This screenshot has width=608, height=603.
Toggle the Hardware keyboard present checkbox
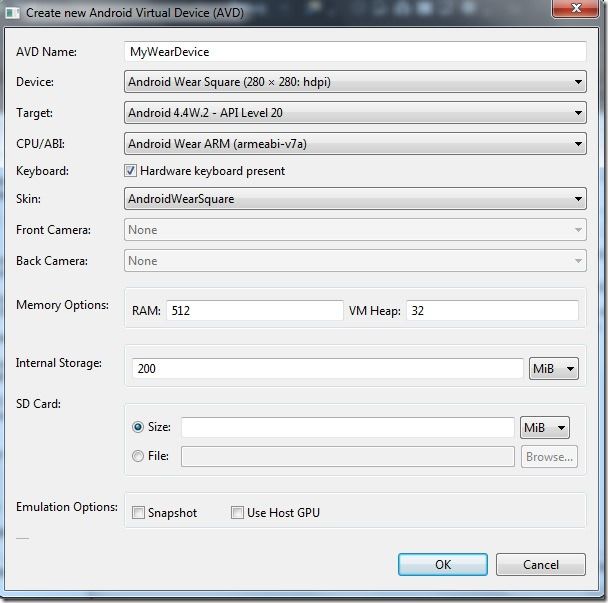[x=130, y=171]
